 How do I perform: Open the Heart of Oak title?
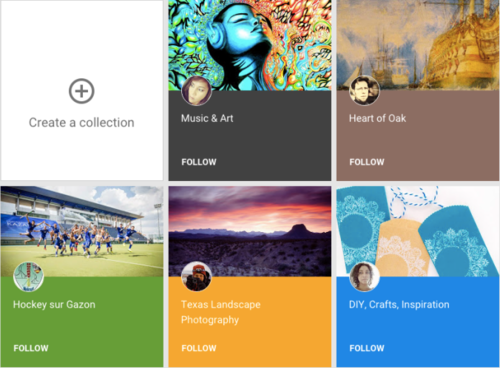point(377,118)
